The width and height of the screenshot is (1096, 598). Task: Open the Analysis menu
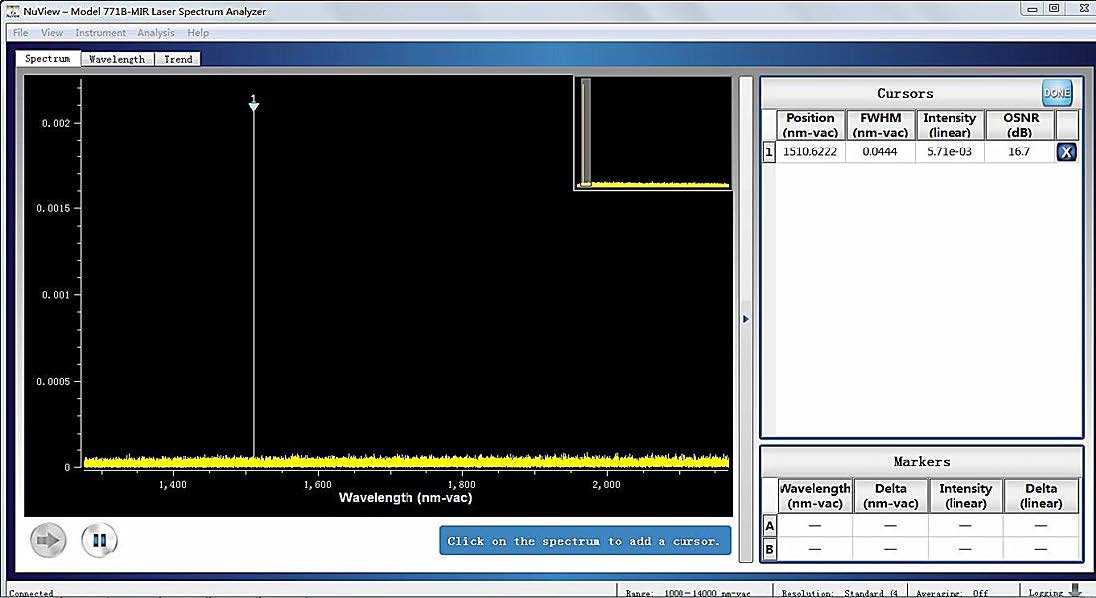click(x=155, y=33)
